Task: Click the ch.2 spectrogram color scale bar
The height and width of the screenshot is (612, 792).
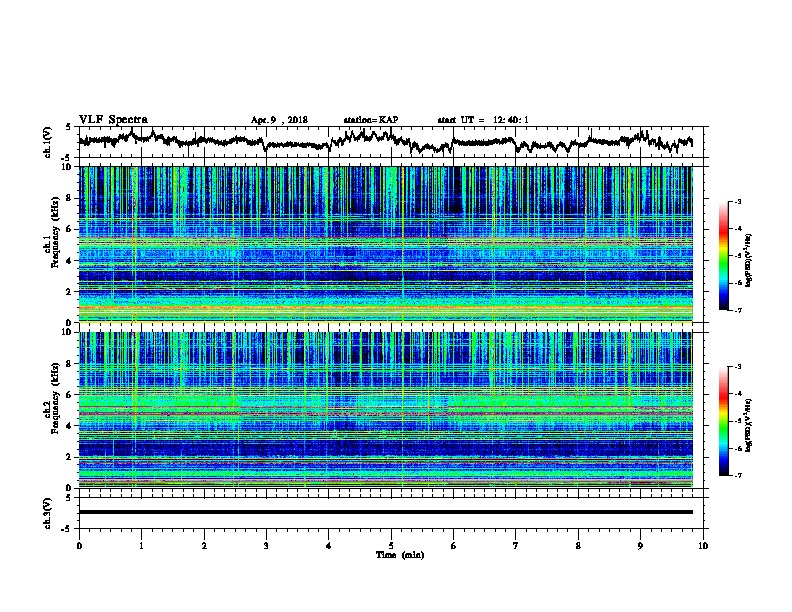Action: (723, 421)
